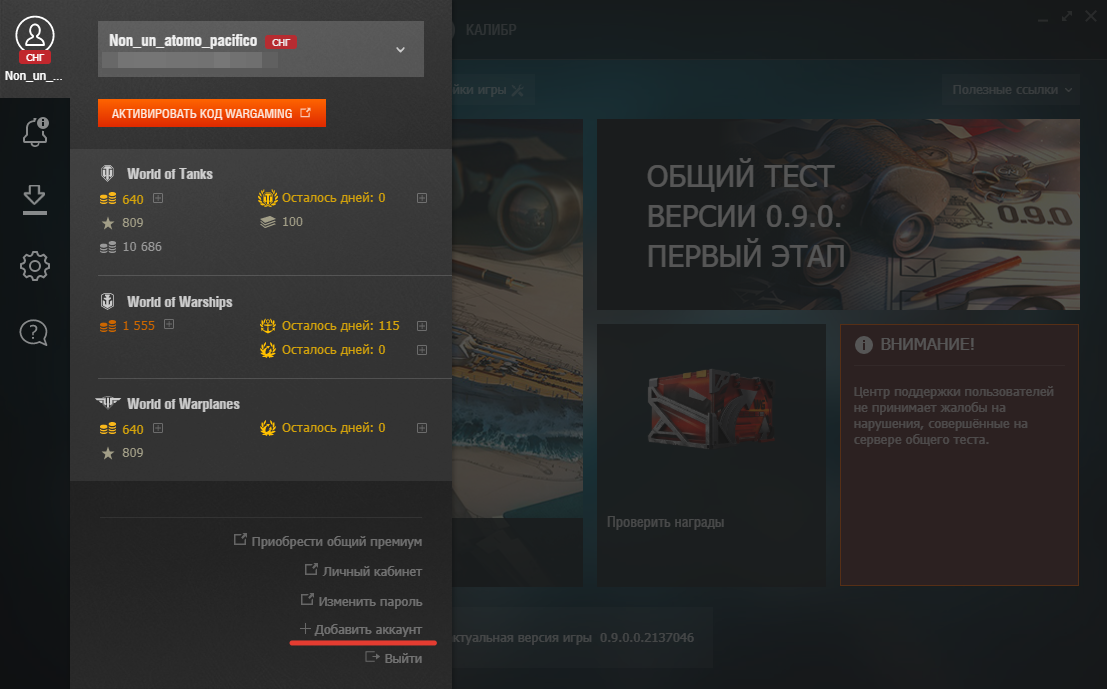Click the plus icon beside 'Осталось дней: 115'
The height and width of the screenshot is (689, 1107).
click(422, 326)
